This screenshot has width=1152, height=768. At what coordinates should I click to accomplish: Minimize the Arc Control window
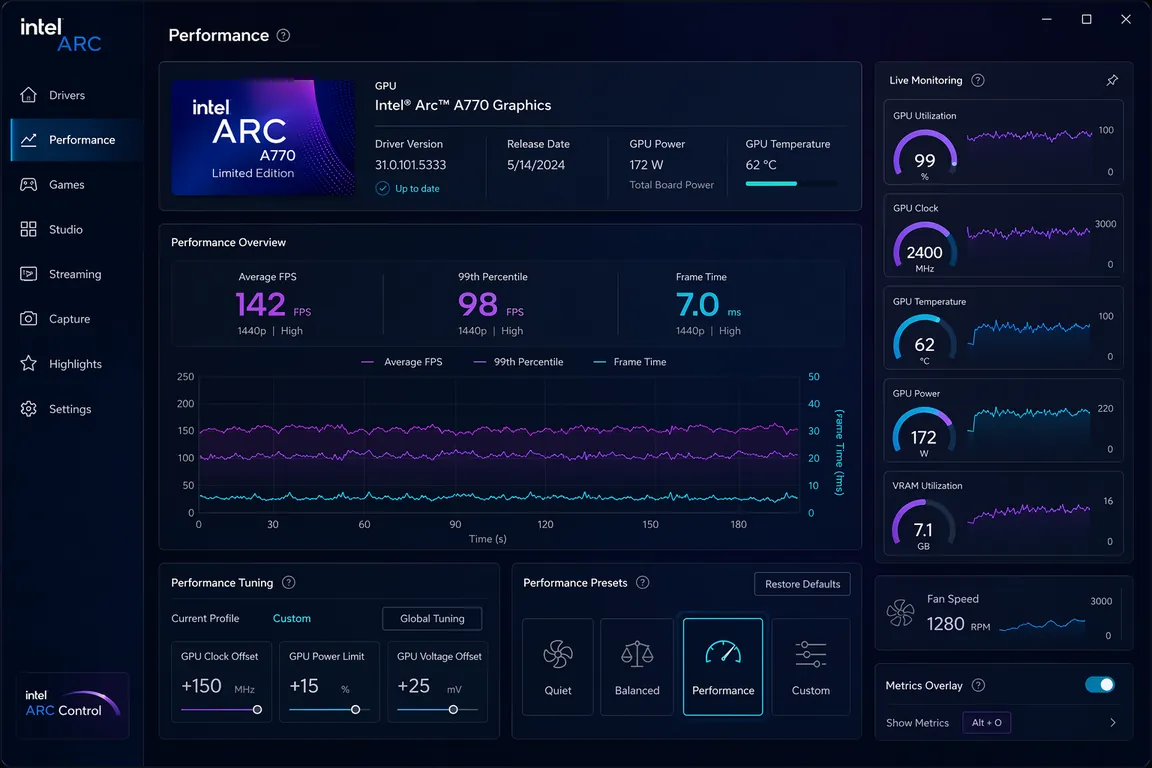1047,19
